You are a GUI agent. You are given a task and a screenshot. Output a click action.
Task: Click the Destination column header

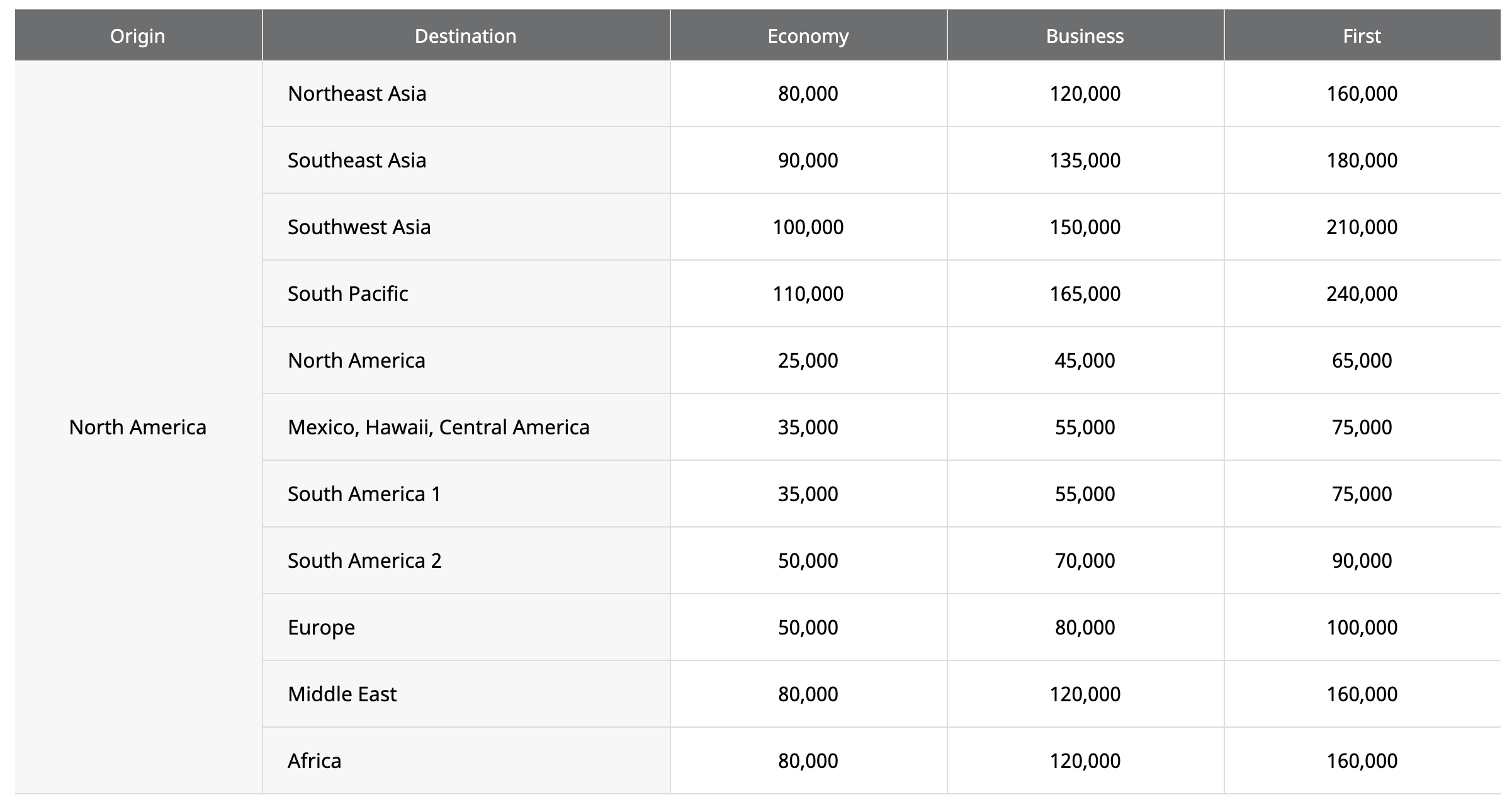(465, 36)
